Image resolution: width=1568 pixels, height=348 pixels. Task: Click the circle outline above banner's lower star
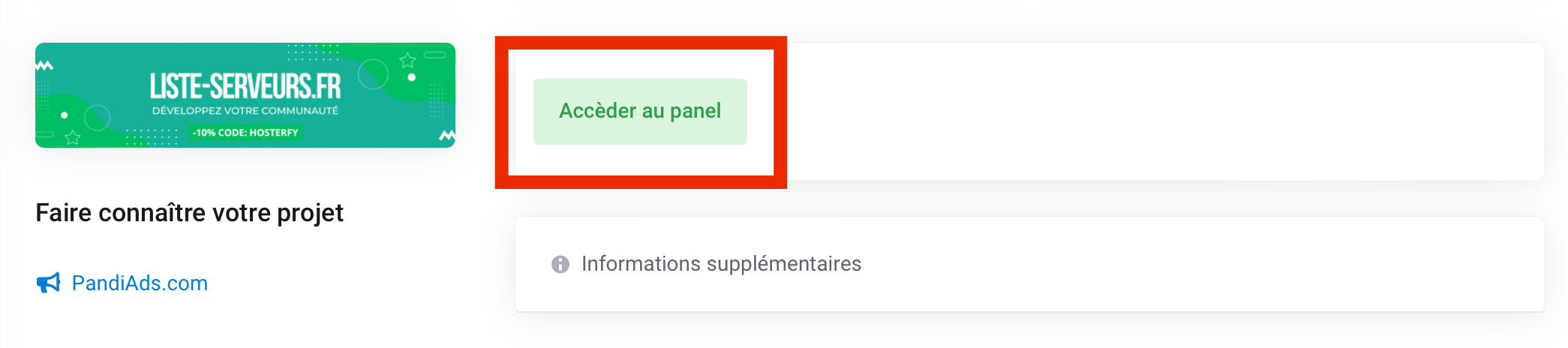[x=98, y=117]
